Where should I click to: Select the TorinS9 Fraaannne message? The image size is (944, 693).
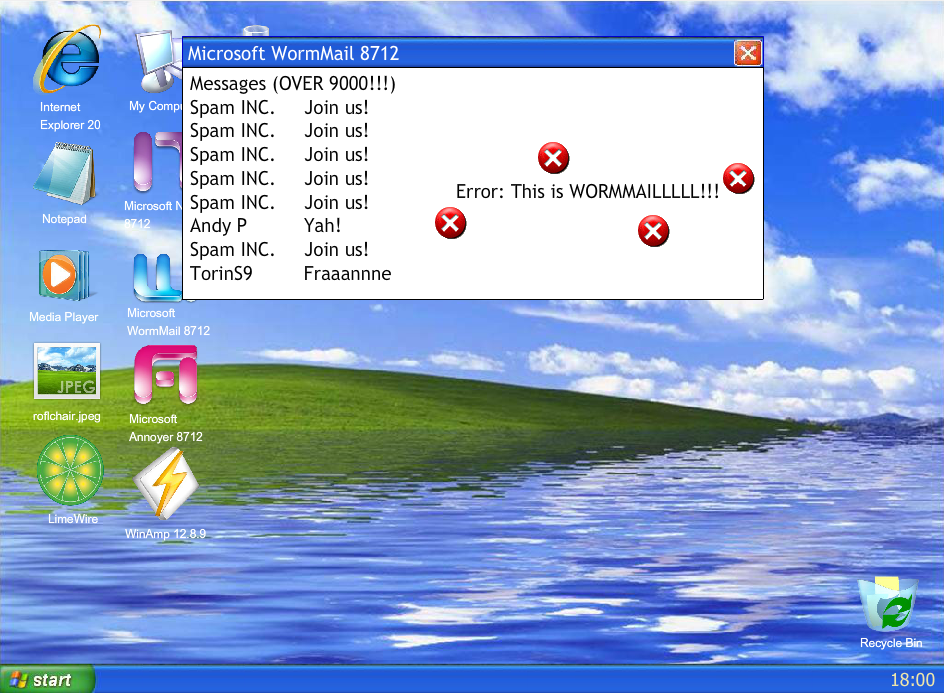(x=291, y=274)
